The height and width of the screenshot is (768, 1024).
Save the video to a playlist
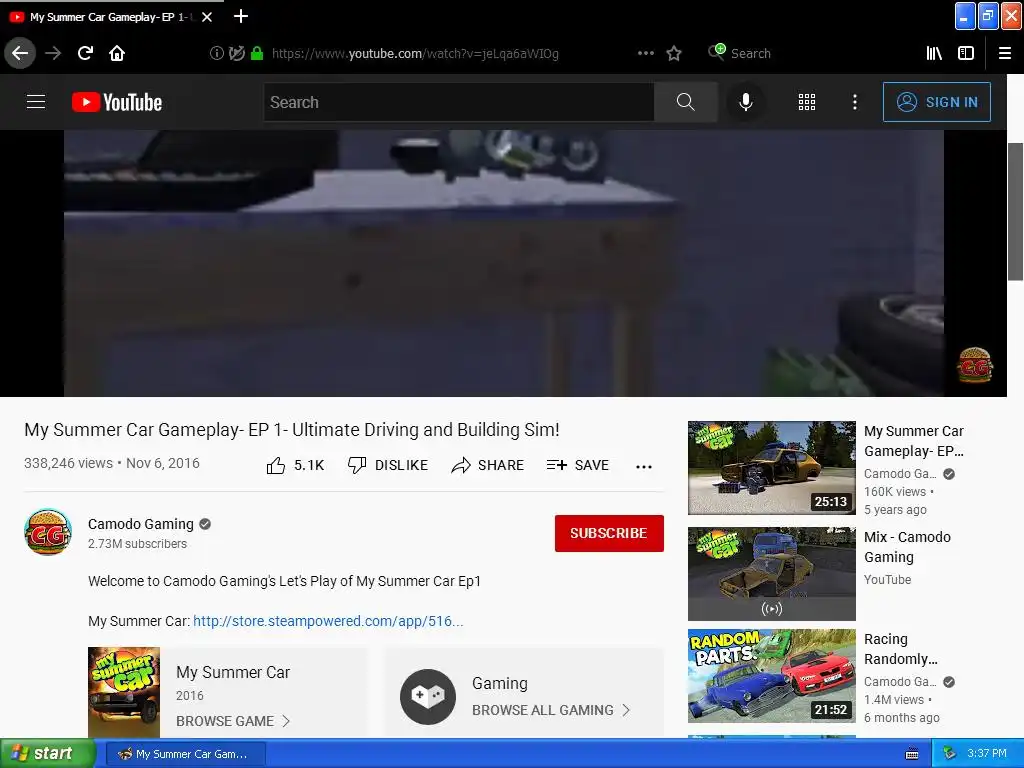pos(578,465)
